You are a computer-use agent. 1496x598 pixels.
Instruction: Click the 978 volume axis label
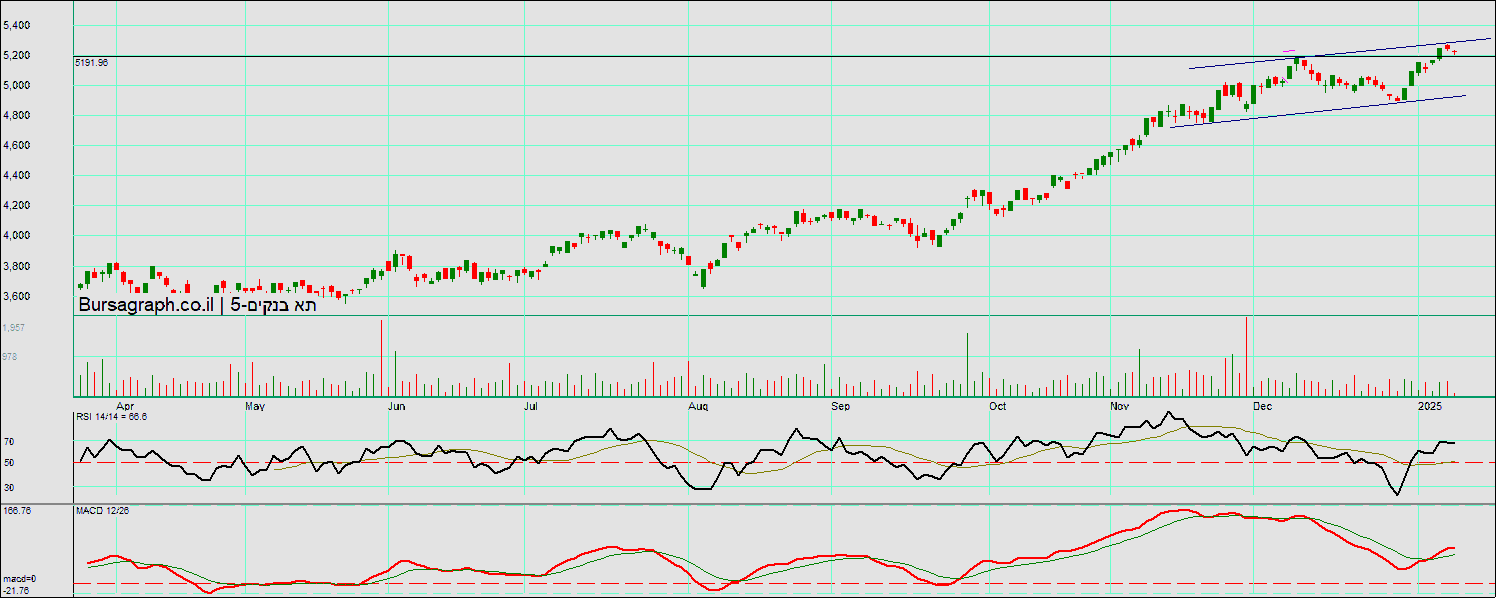11,357
